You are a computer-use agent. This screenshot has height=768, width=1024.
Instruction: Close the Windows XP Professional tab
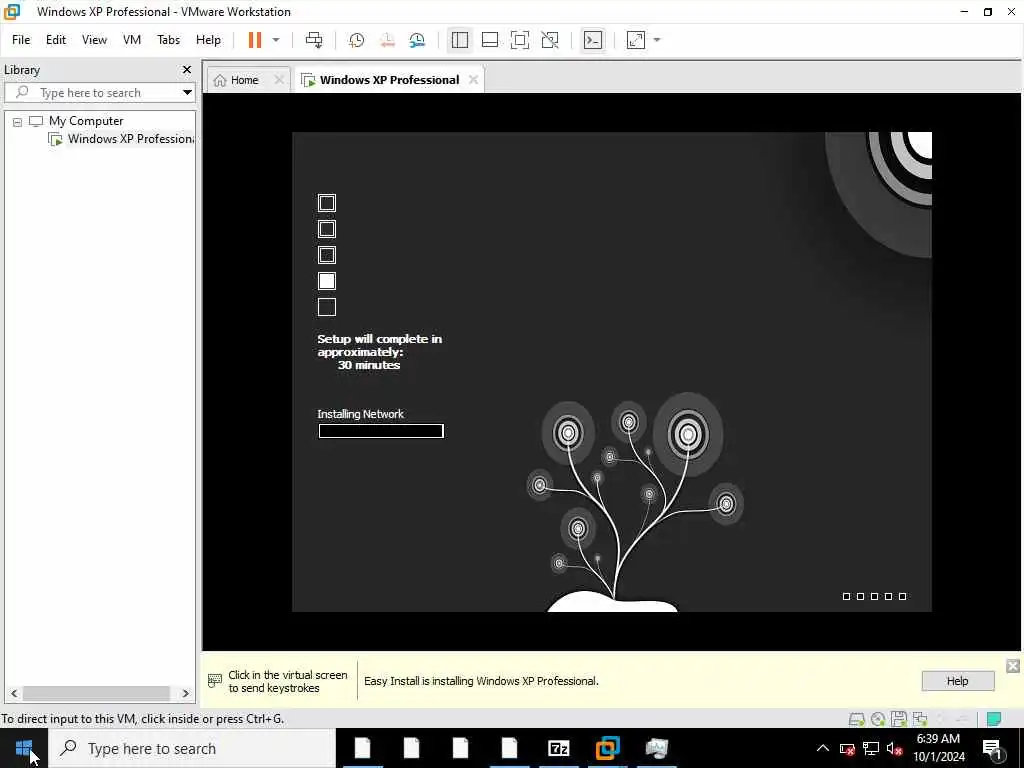[473, 80]
